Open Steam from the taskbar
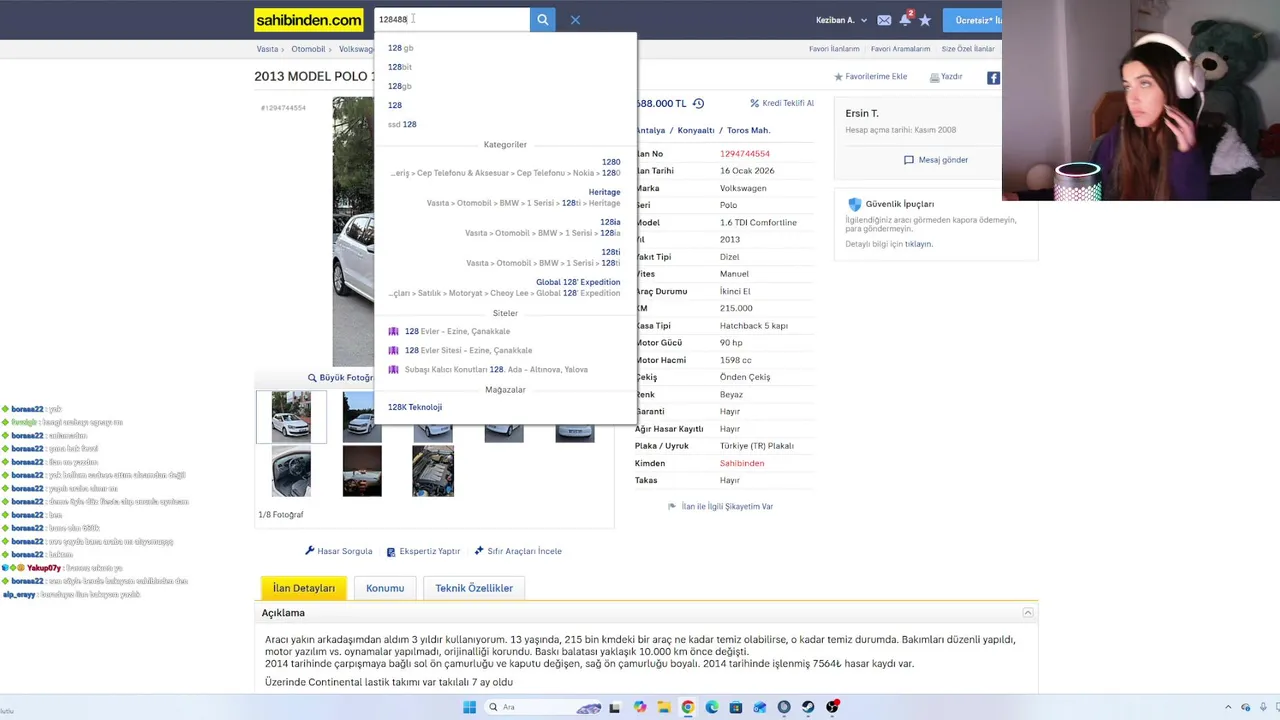 [808, 707]
